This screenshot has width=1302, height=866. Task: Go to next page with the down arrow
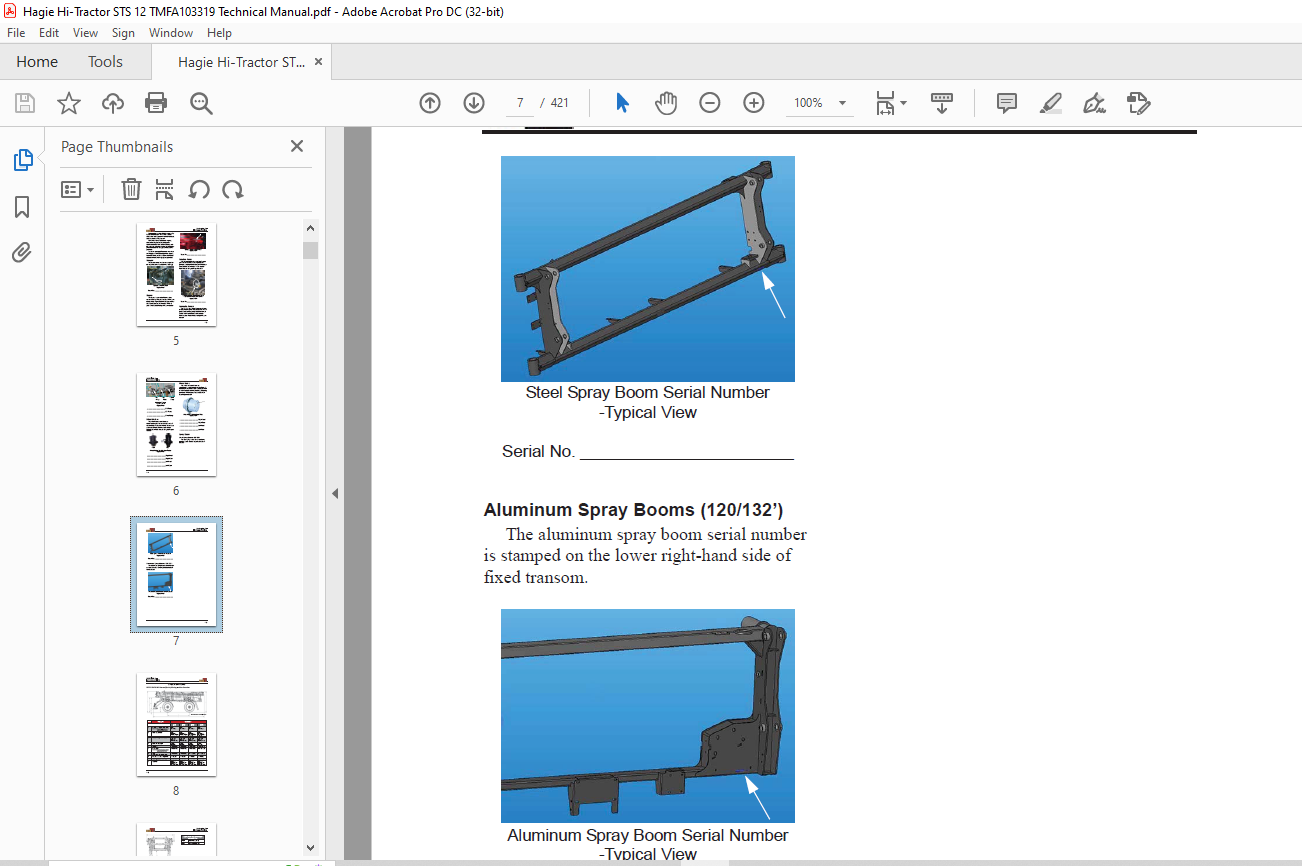tap(474, 103)
